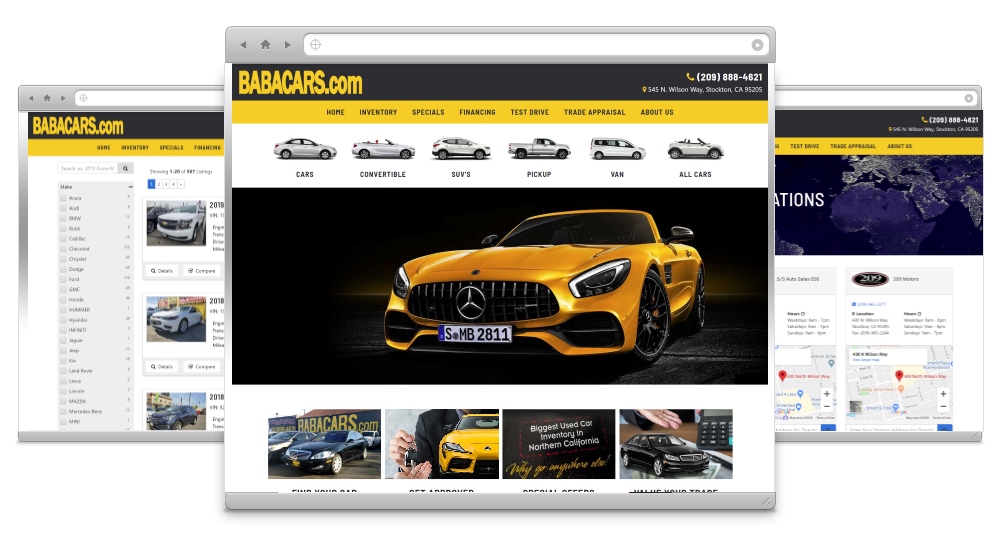1000x540 pixels.
Task: Open the Get Approved car keys thumbnail
Action: click(x=442, y=444)
